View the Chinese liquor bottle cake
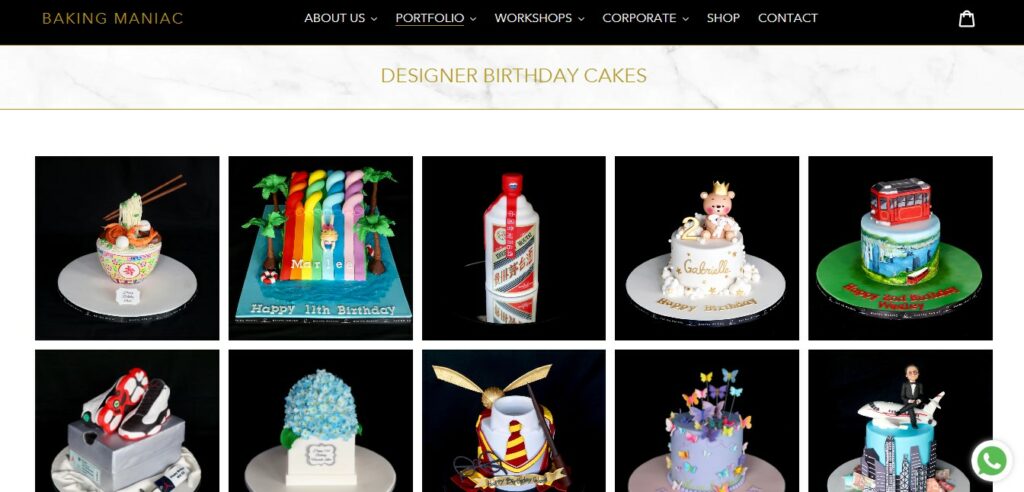 point(513,248)
